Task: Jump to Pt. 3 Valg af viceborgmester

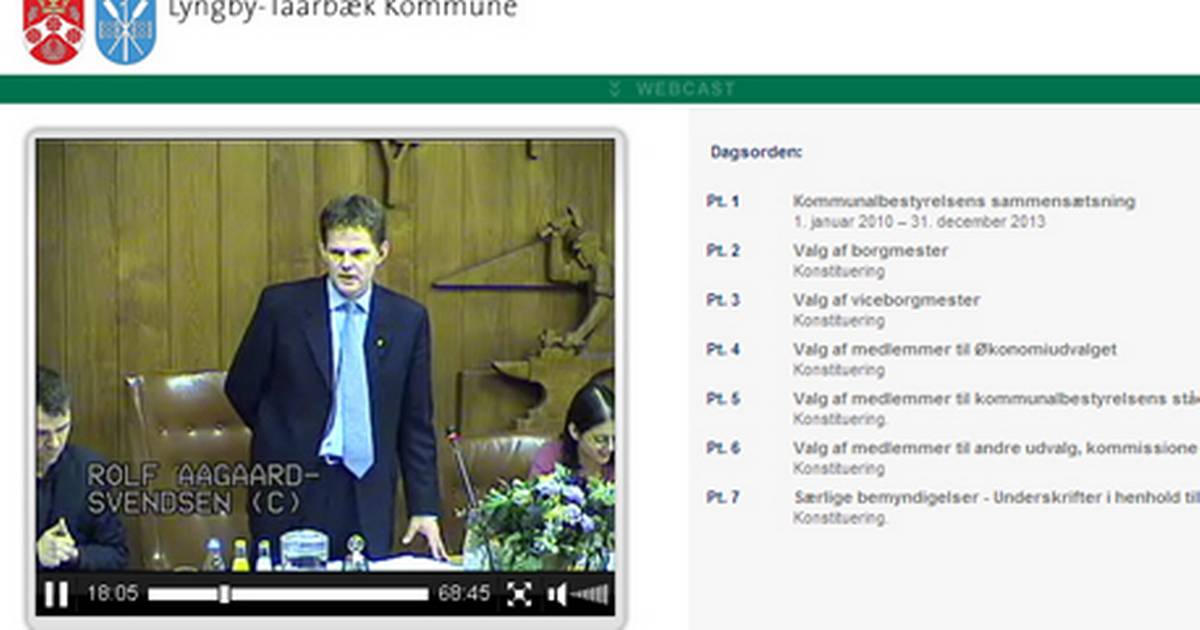Action: (886, 300)
